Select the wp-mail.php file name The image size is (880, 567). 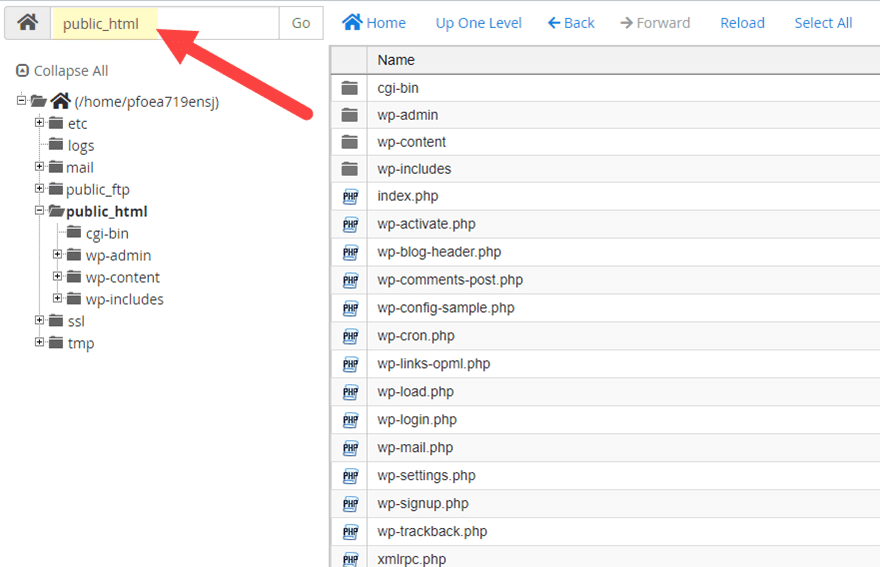click(415, 447)
